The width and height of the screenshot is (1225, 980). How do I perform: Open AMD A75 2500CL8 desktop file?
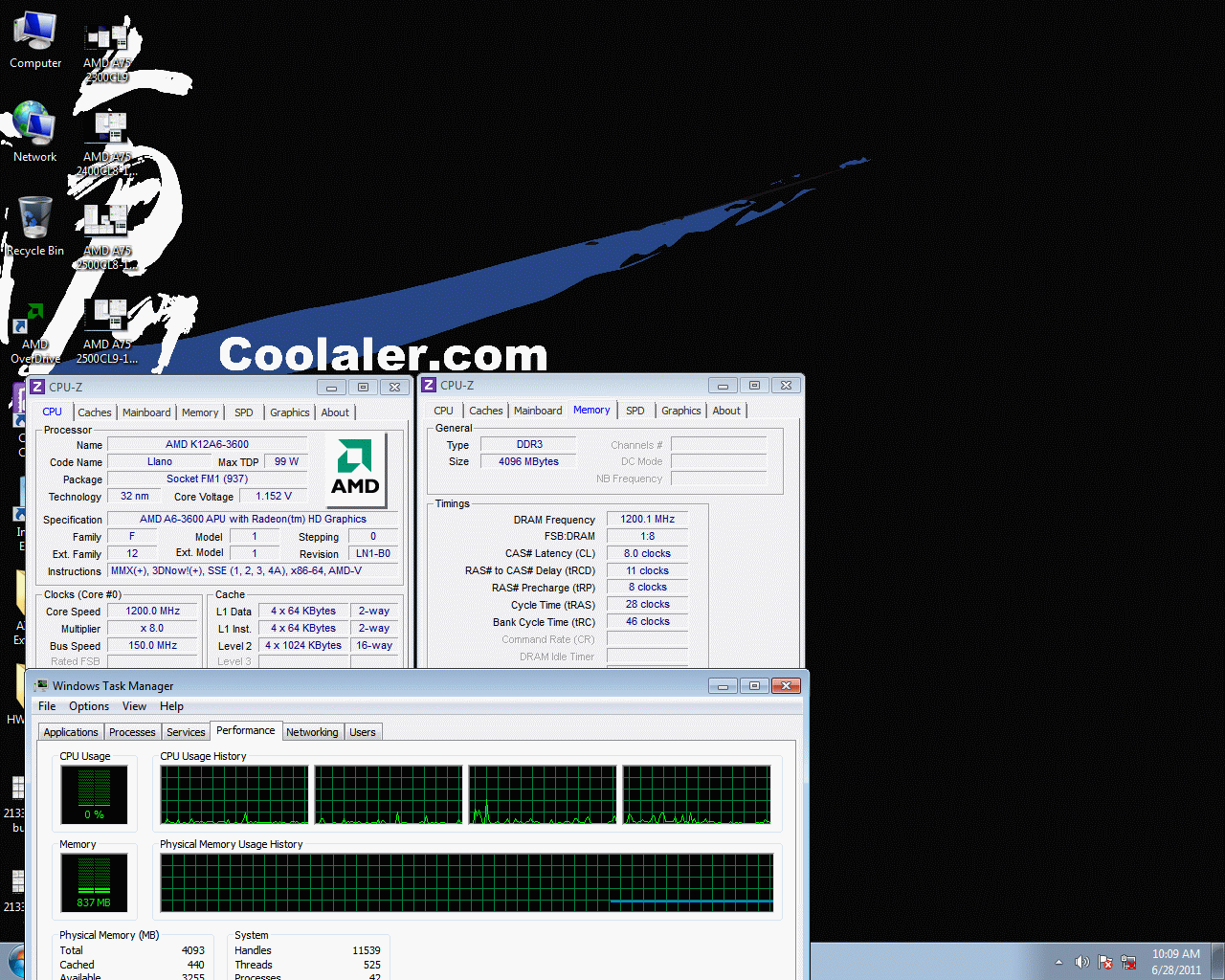(107, 238)
